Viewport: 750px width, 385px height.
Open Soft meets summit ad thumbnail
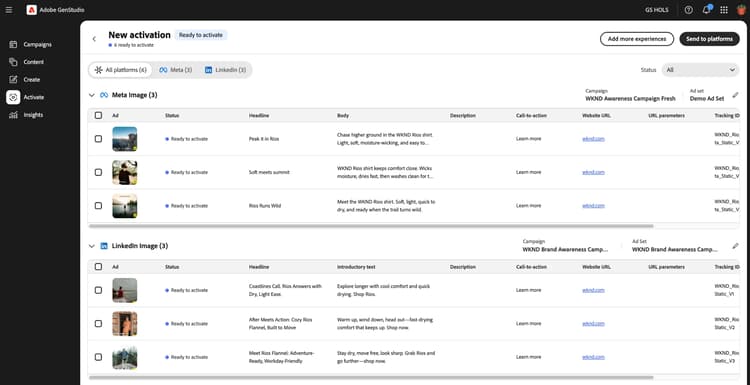[125, 172]
